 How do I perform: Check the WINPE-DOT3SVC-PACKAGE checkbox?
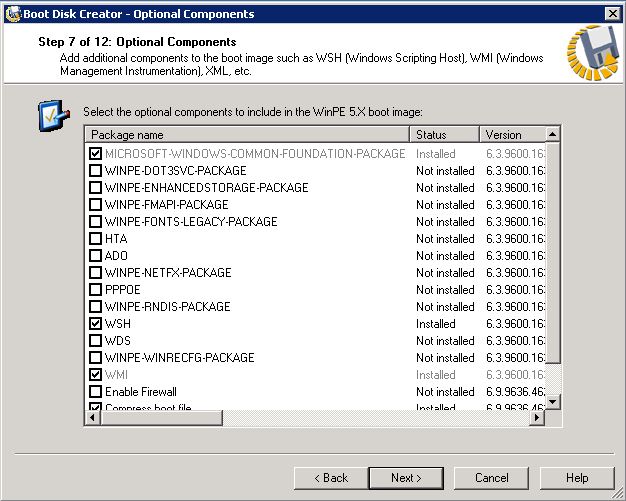(95, 171)
